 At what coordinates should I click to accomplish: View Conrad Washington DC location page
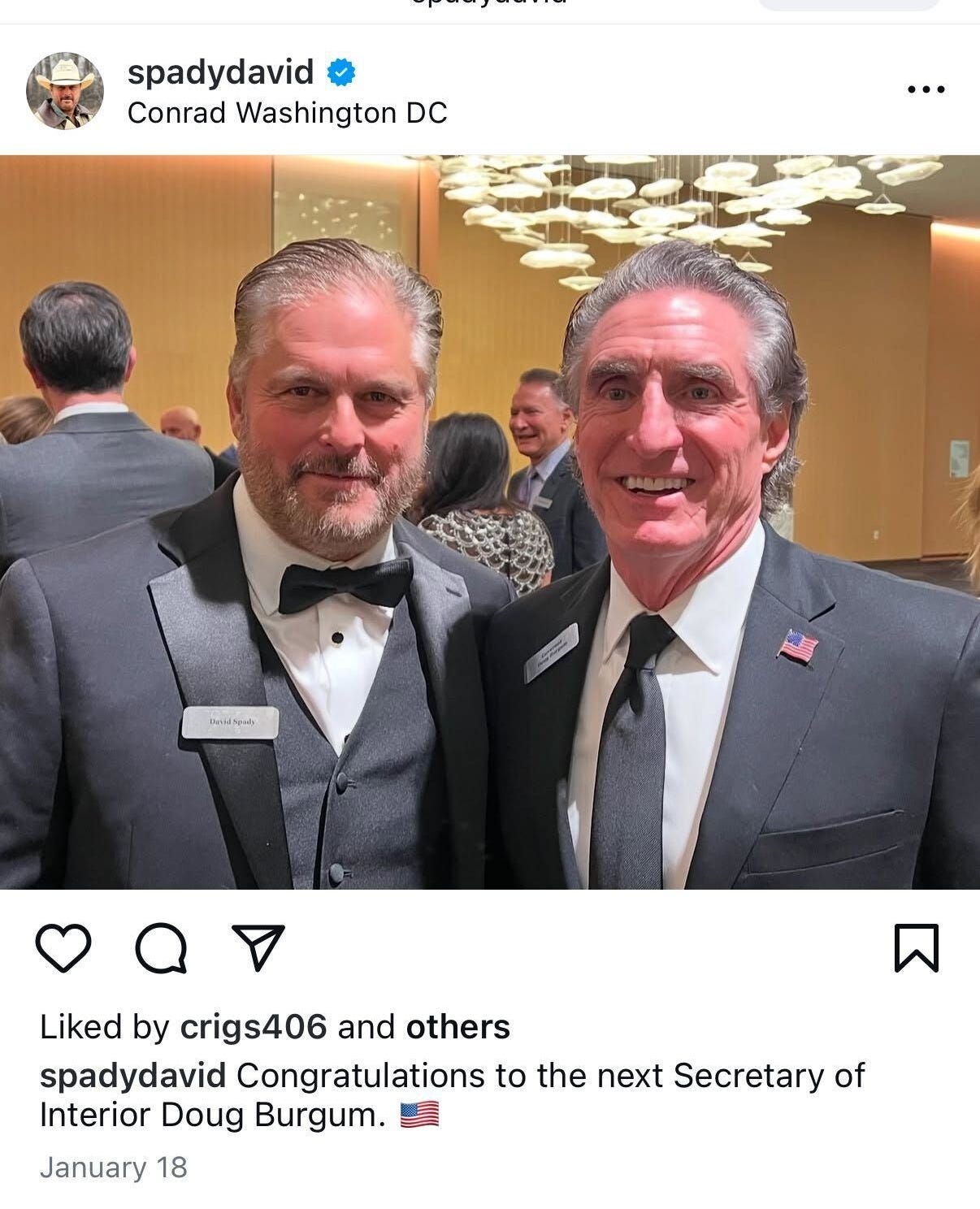287,113
